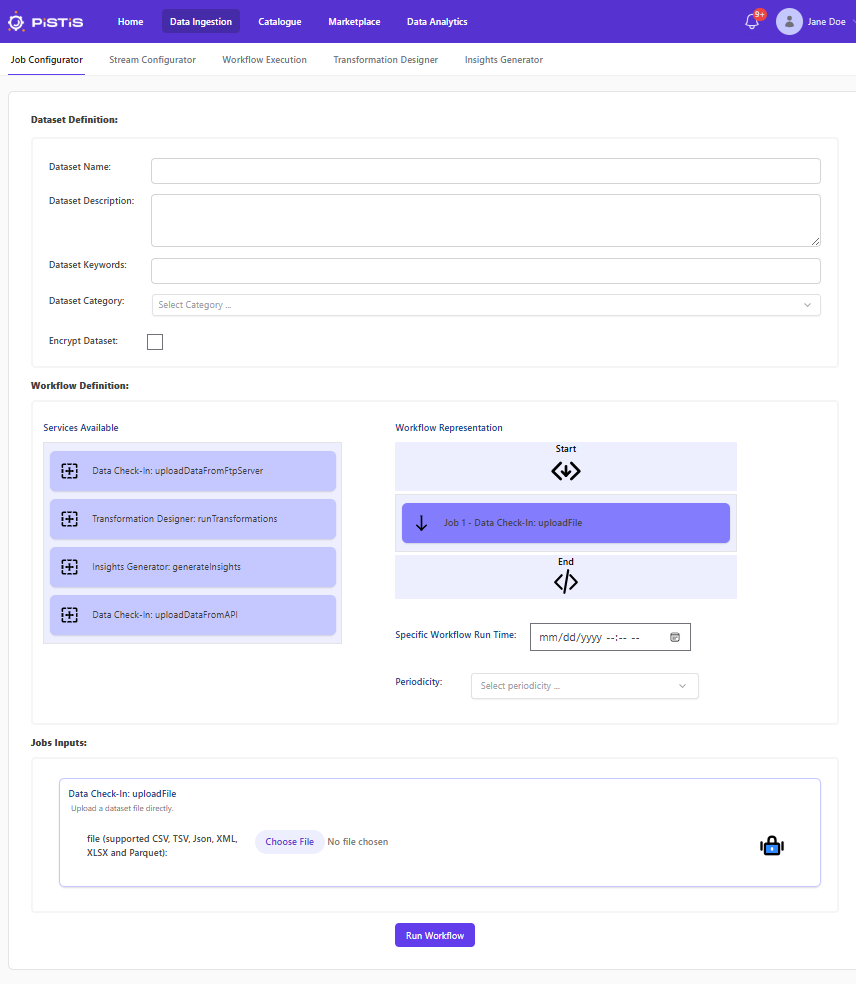Viewport: 856px width, 984px height.
Task: Select Job 1 - Data Check-In: uploadFile block
Action: [565, 523]
